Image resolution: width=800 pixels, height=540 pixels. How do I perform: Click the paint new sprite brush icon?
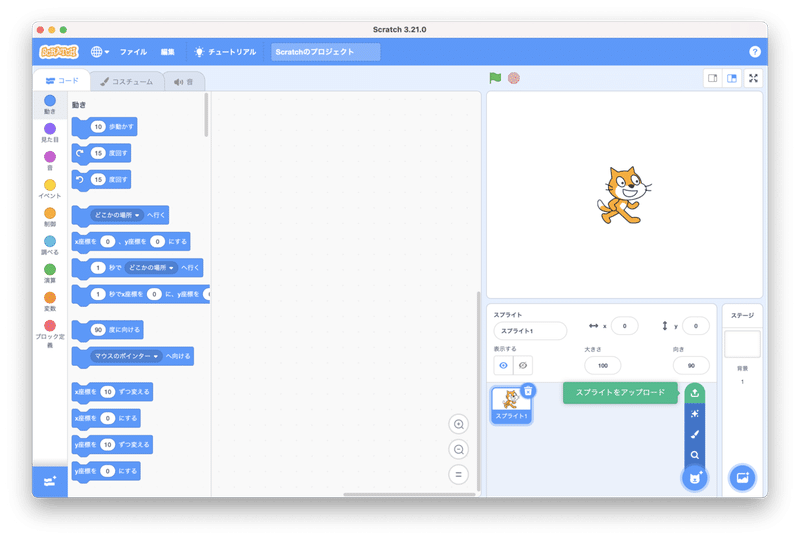(x=694, y=434)
